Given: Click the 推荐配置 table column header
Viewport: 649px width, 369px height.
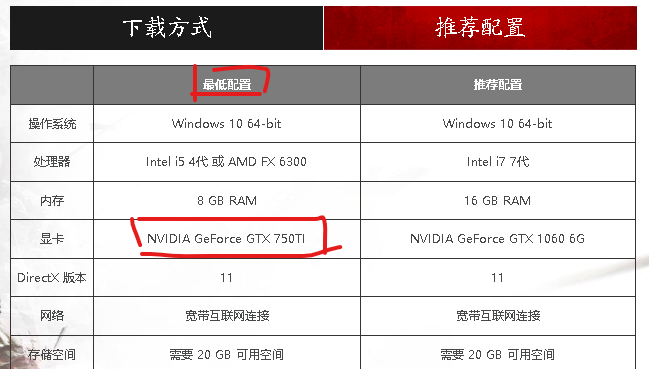Looking at the screenshot, I should point(498,85).
